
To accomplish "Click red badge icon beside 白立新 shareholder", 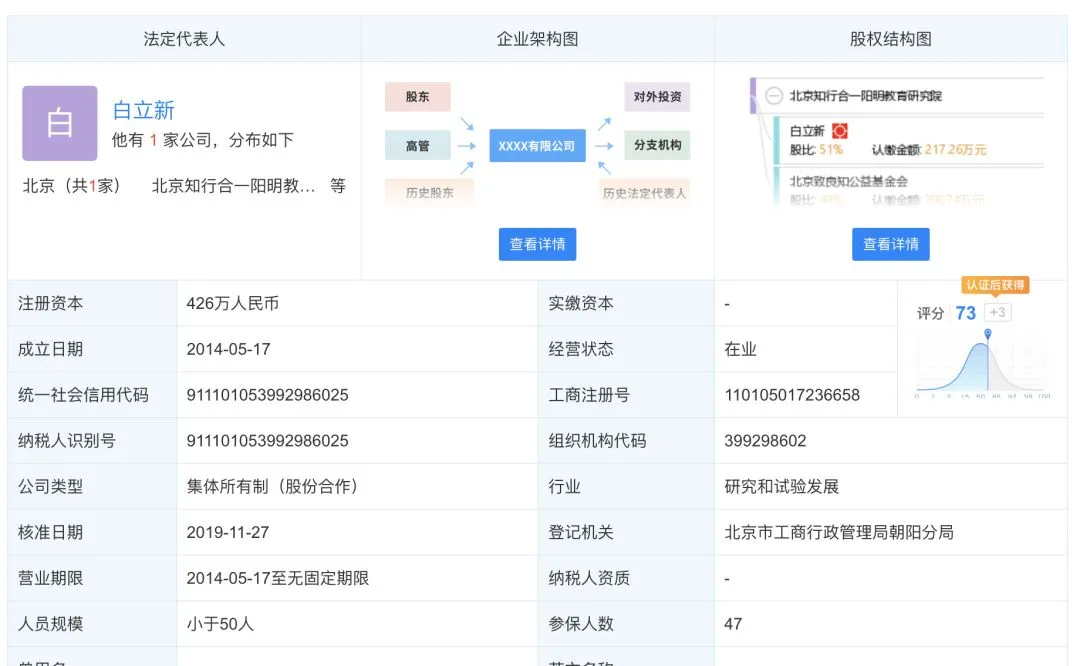I will pyautogui.click(x=840, y=131).
